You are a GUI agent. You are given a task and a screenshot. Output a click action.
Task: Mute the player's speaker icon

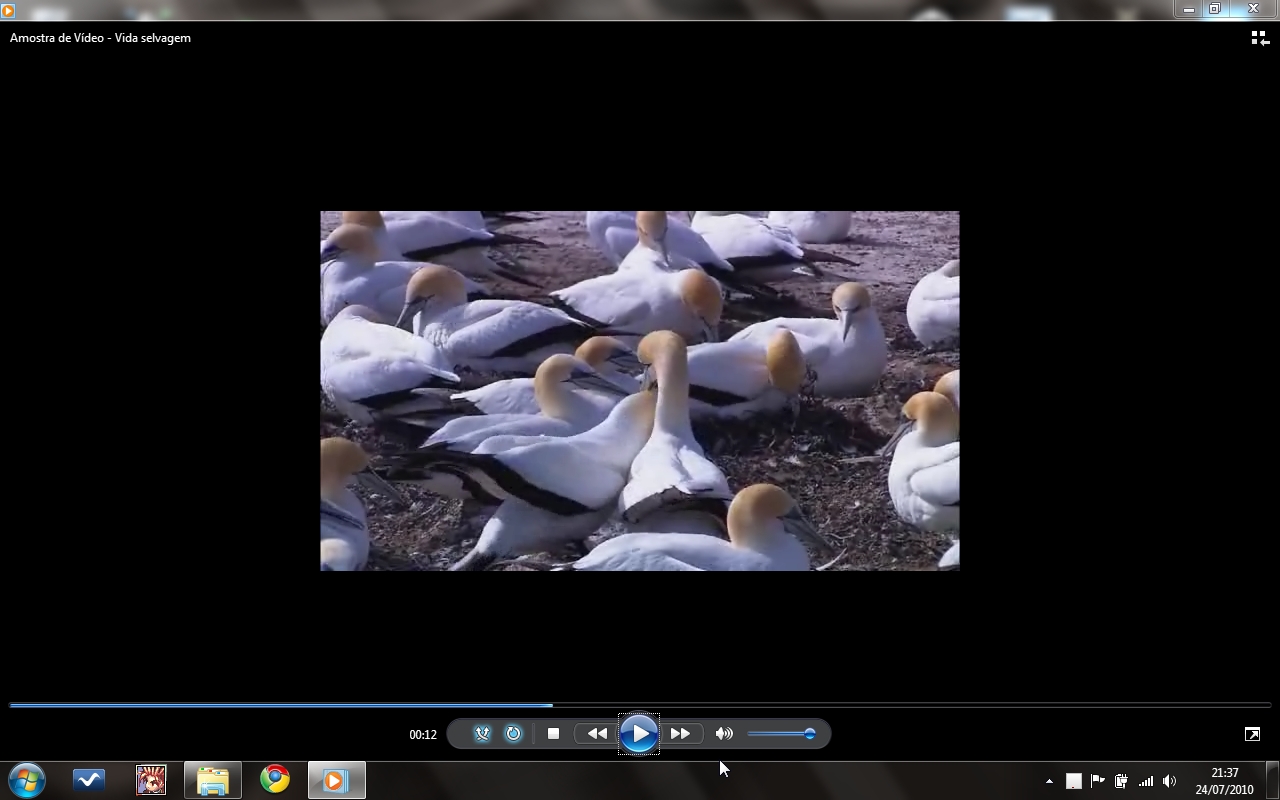coord(724,734)
